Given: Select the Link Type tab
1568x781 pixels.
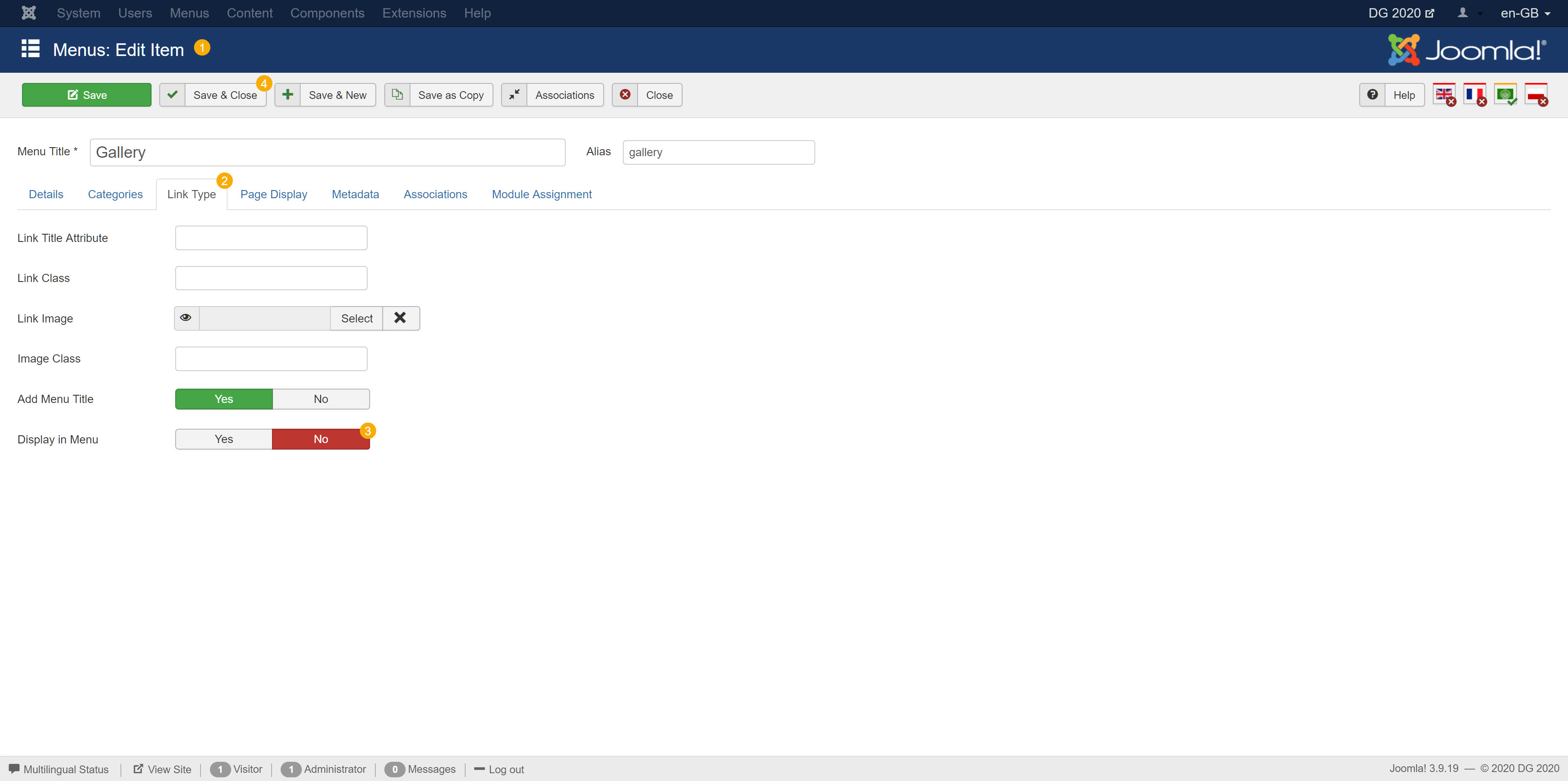Looking at the screenshot, I should (192, 195).
